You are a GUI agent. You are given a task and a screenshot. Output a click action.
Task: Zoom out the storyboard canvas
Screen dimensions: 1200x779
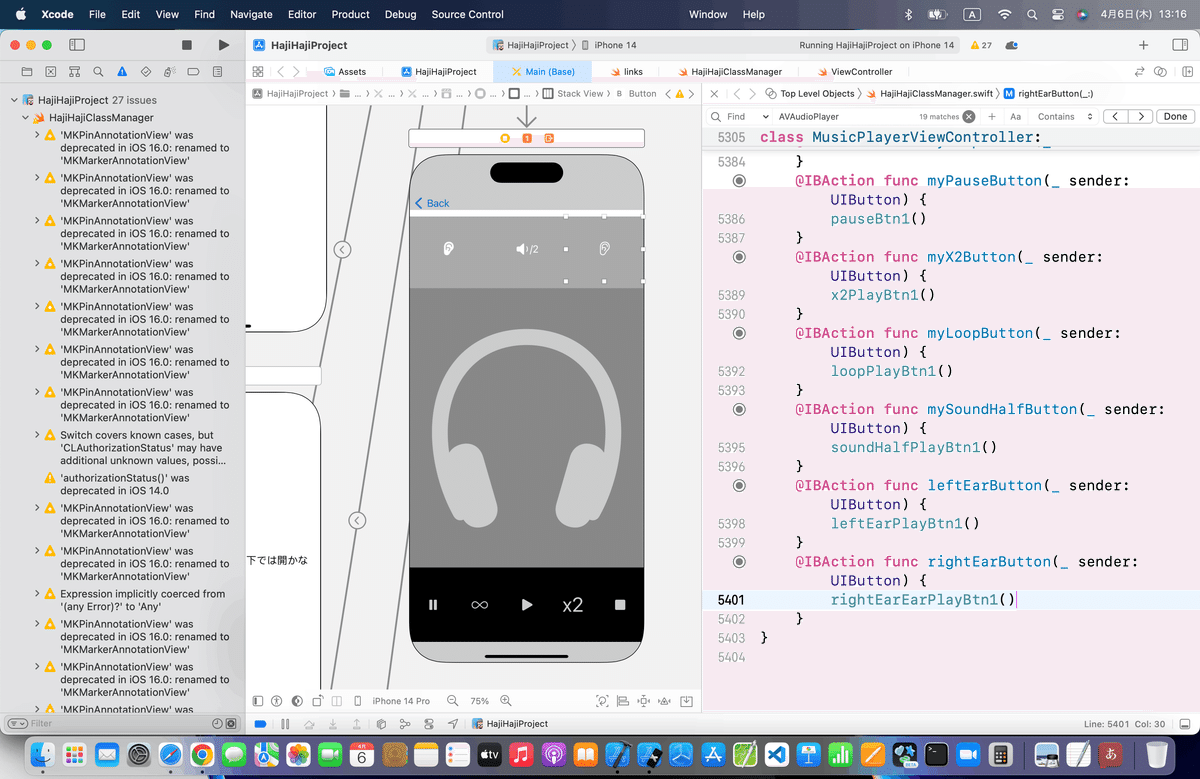coord(453,701)
